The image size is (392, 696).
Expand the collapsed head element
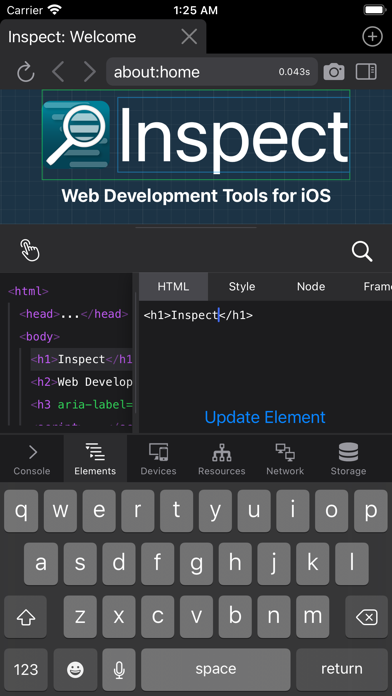coord(74,314)
